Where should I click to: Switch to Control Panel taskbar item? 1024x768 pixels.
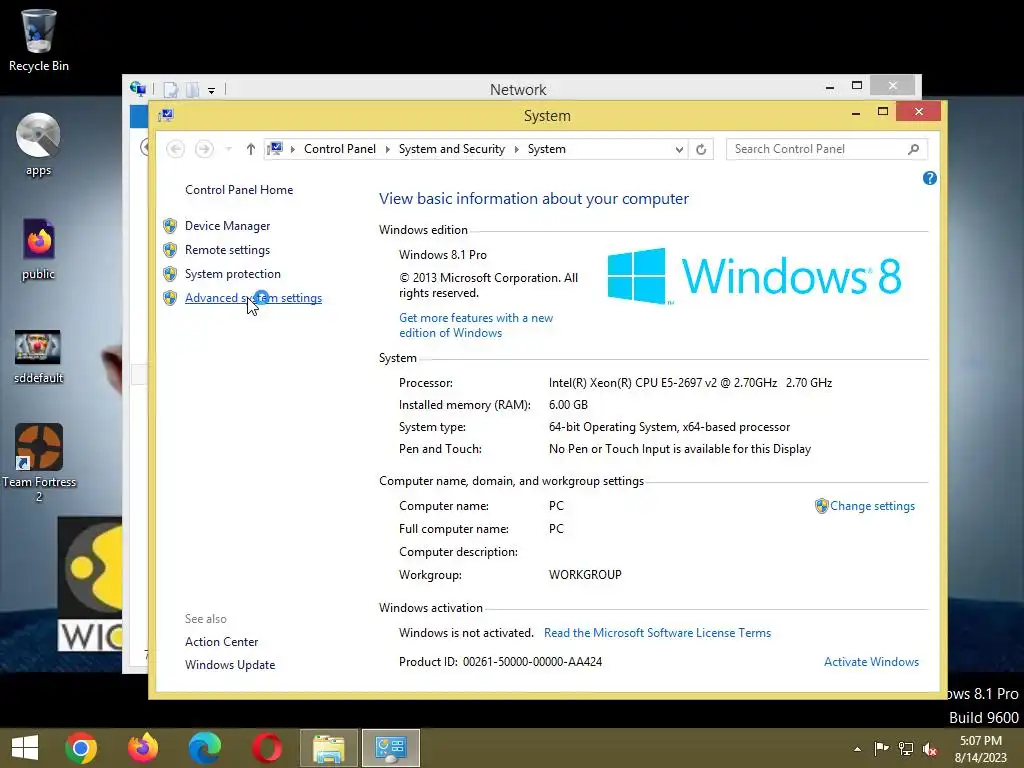coord(391,748)
